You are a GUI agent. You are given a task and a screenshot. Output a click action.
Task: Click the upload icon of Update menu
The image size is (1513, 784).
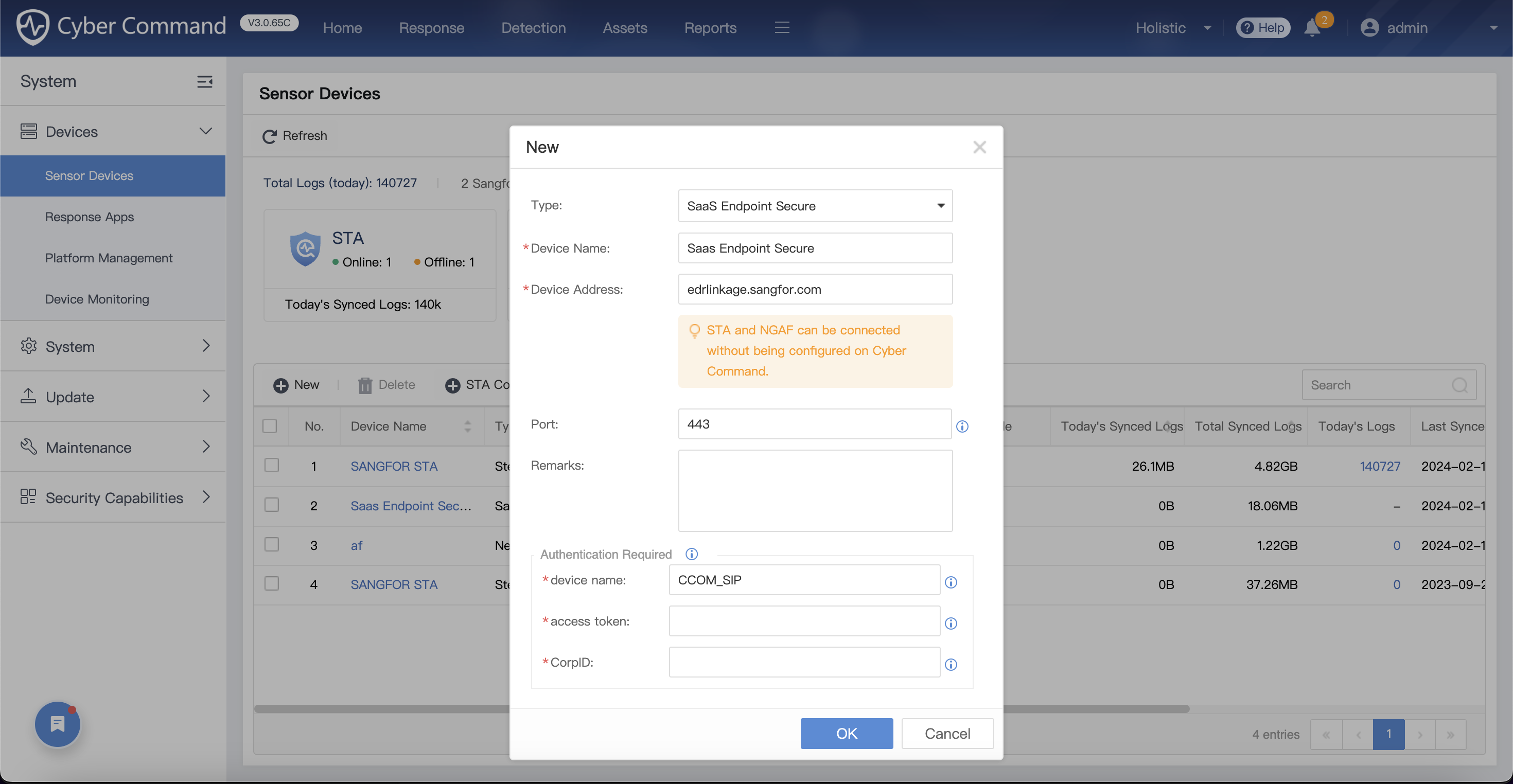pyautogui.click(x=28, y=396)
